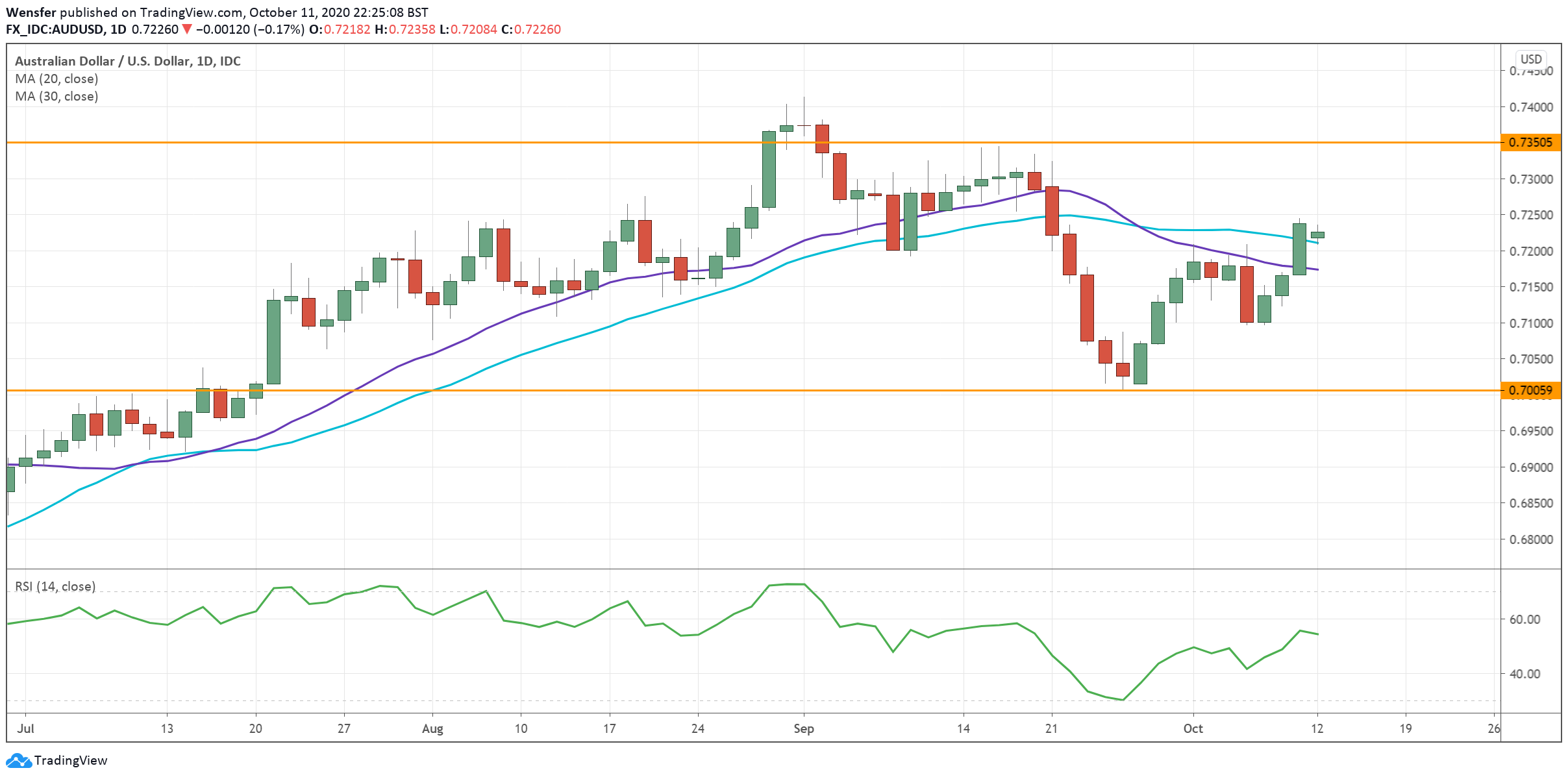Click the Oct label on the time axis

coord(1193,728)
